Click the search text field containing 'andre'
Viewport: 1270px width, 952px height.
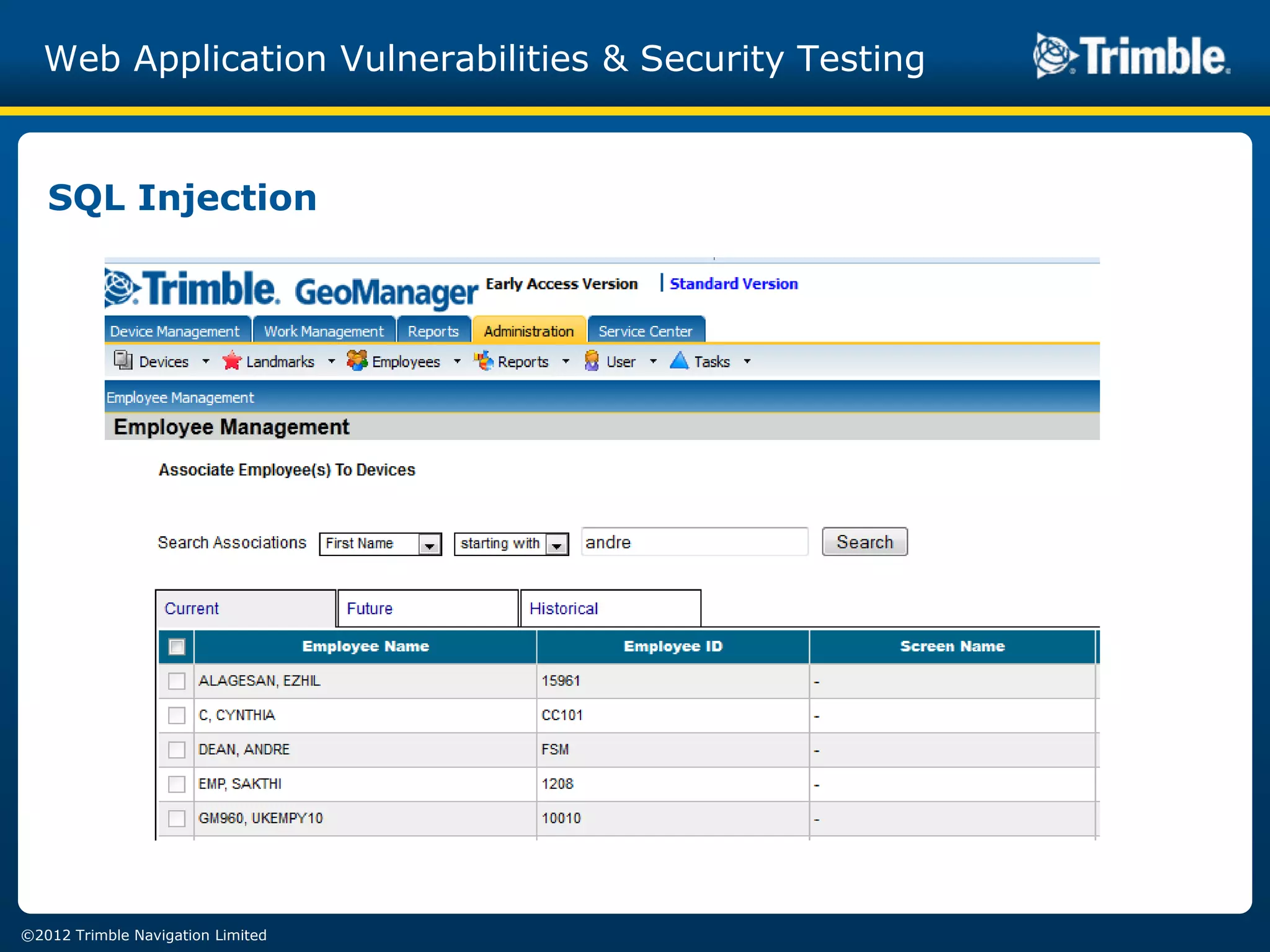click(695, 542)
